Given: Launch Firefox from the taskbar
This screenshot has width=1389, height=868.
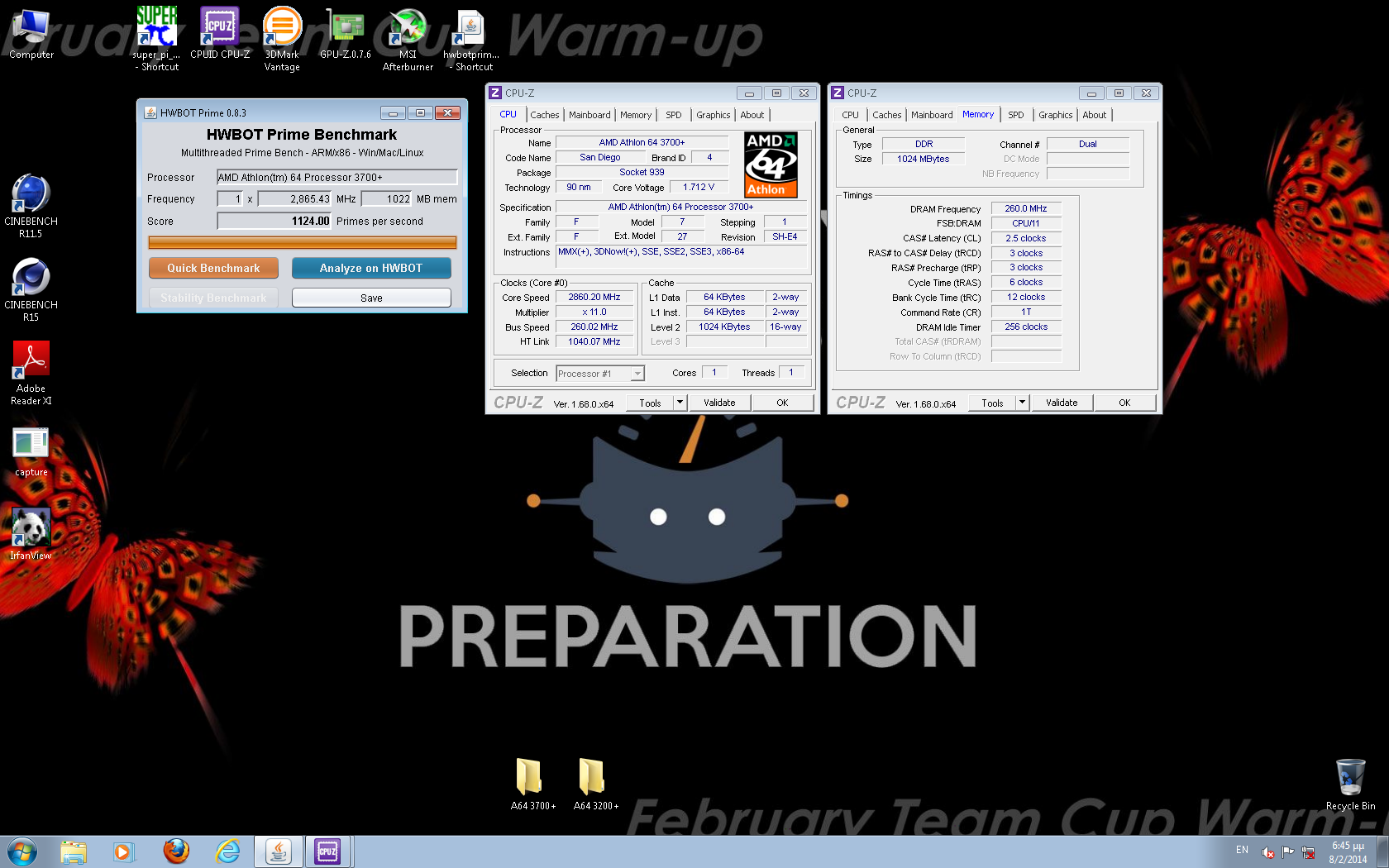Looking at the screenshot, I should point(175,851).
